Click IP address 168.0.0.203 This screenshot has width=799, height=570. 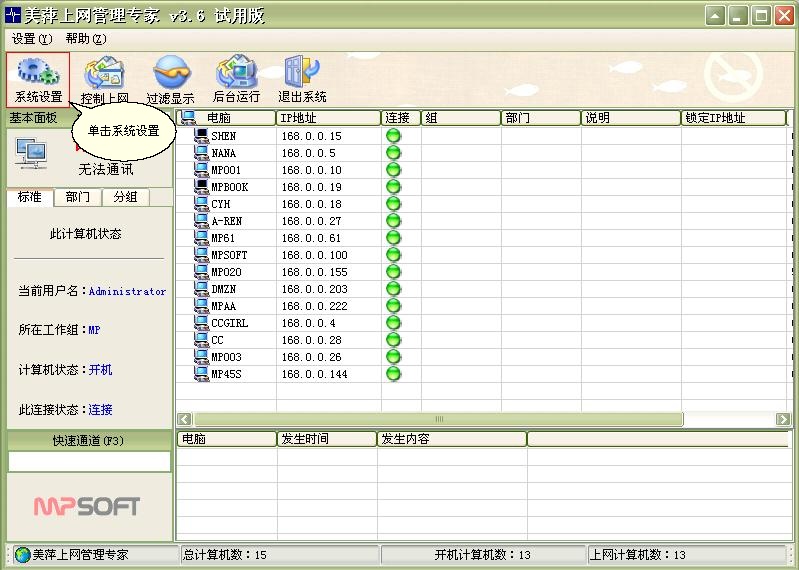pos(314,289)
